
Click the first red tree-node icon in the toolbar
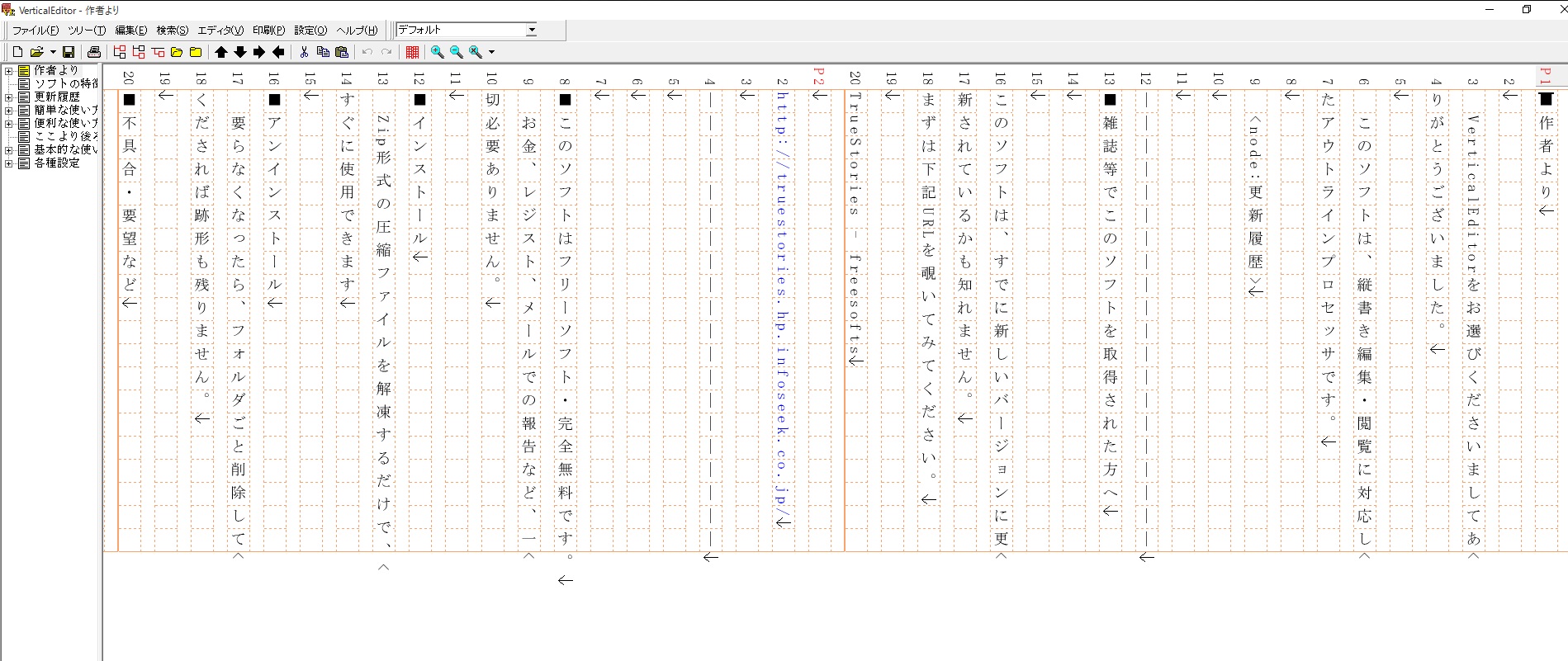(x=120, y=52)
